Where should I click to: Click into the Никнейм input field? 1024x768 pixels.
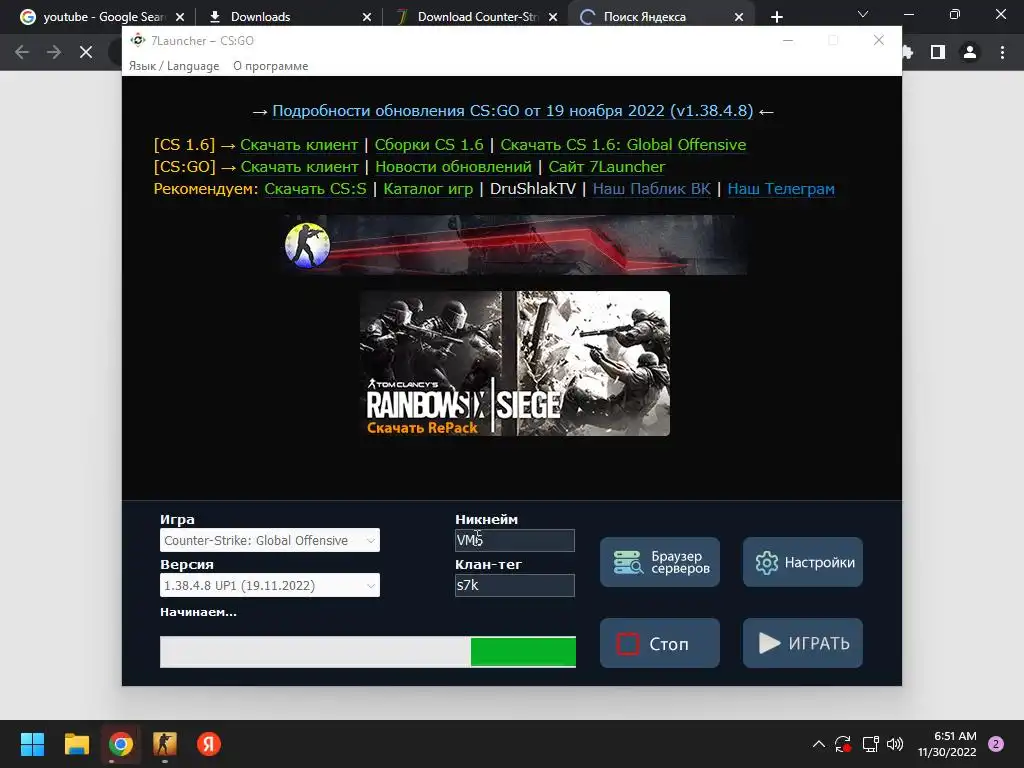click(x=515, y=540)
